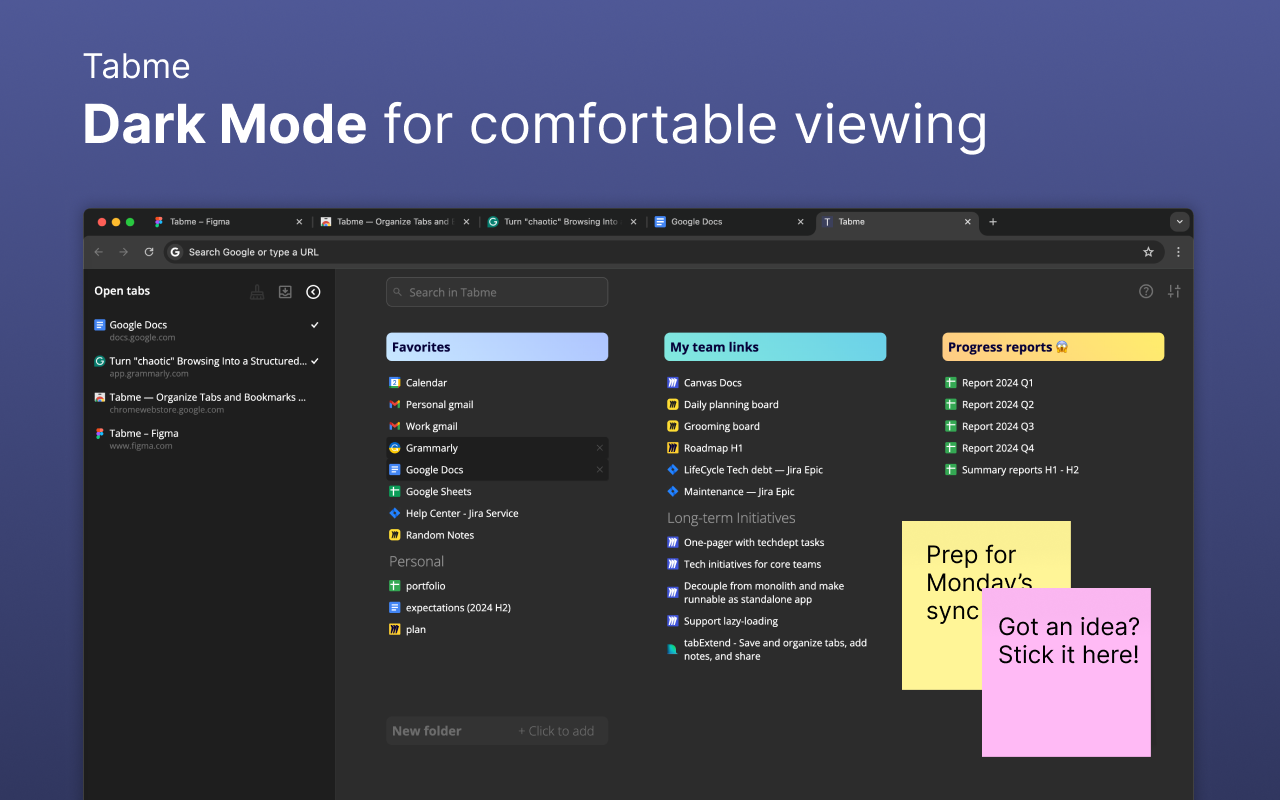Toggle the checkmark beside Google Docs open tab
1280x800 pixels.
(x=315, y=325)
